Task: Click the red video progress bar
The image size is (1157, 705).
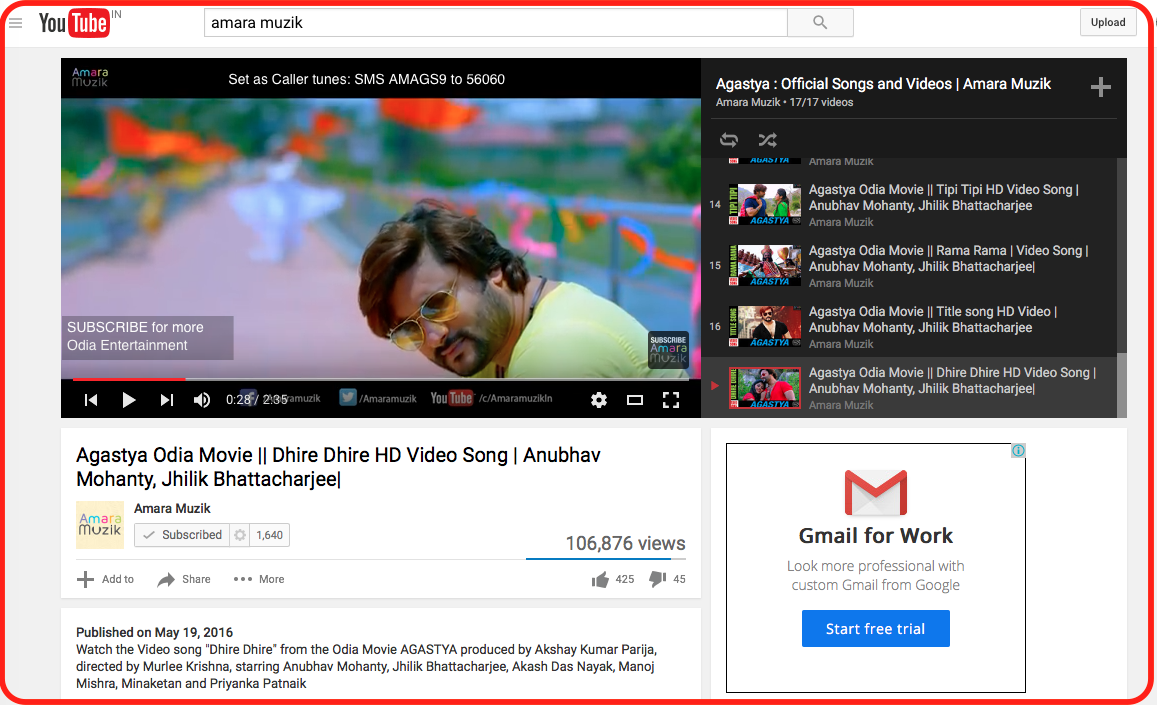Action: coord(130,379)
